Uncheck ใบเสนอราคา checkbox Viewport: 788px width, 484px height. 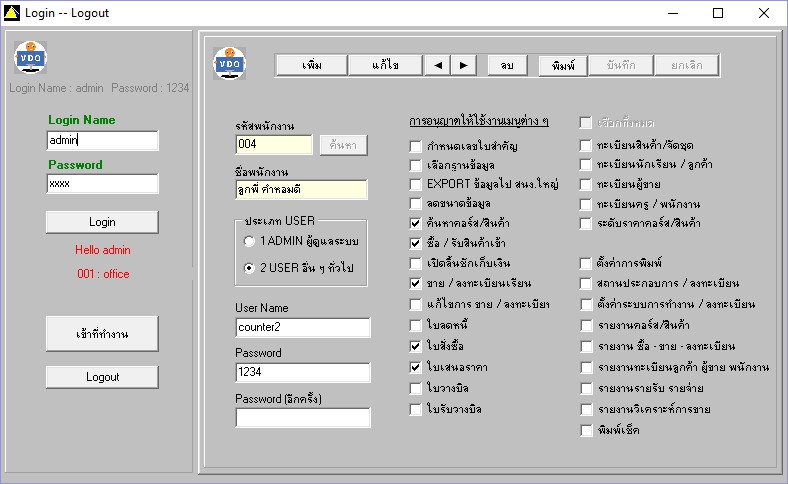coord(415,367)
